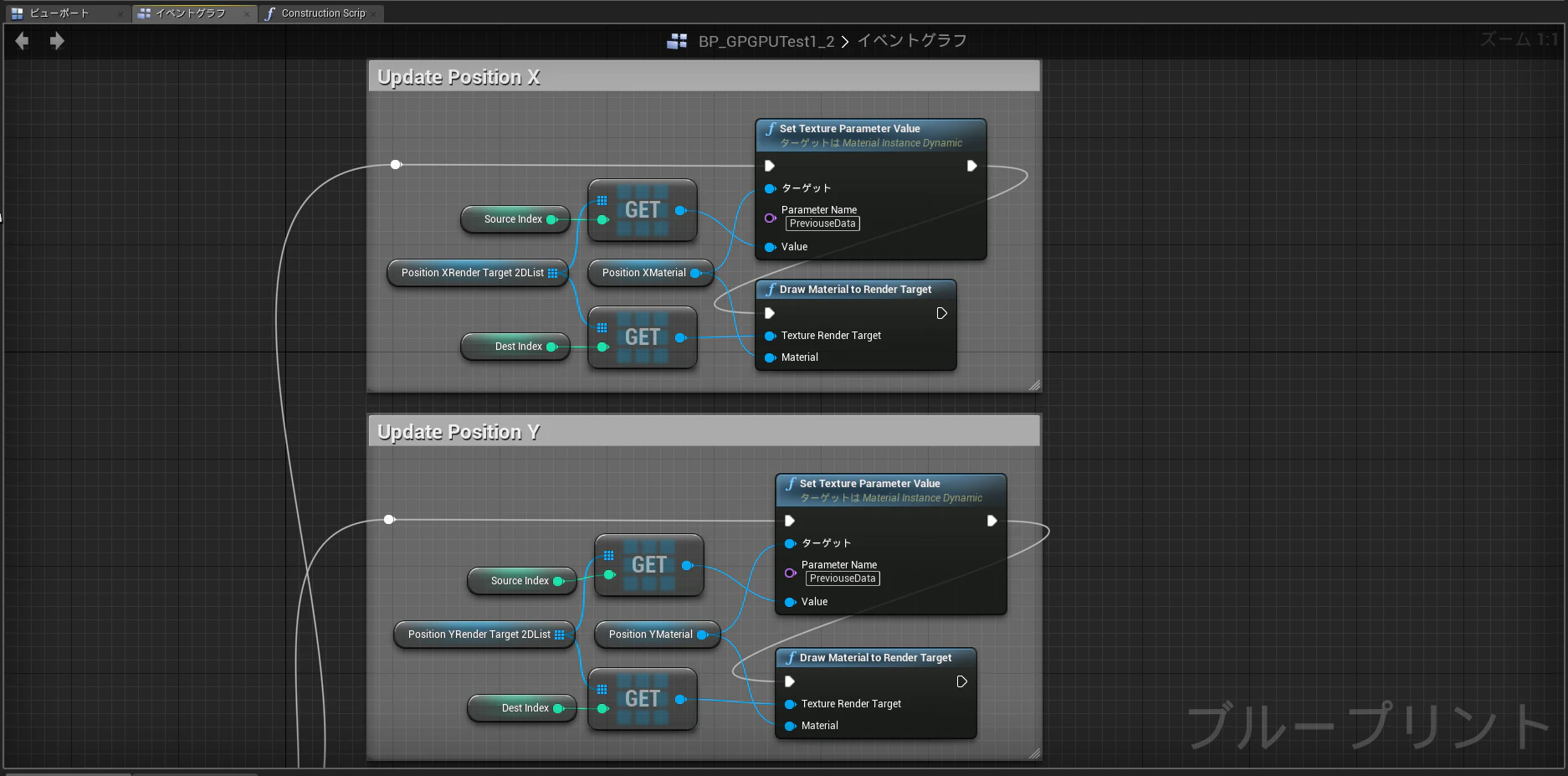Close the イベントグラフ tab
This screenshot has height=776, width=1568.
click(247, 13)
